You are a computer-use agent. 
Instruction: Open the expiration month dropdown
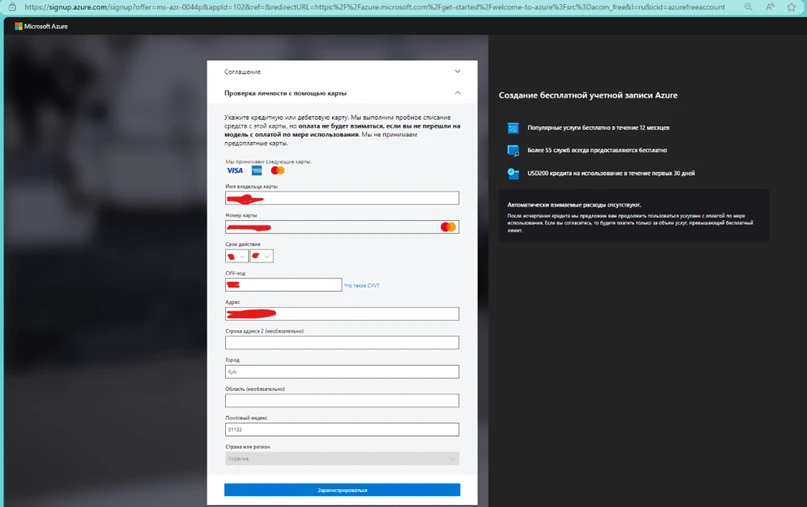[237, 256]
